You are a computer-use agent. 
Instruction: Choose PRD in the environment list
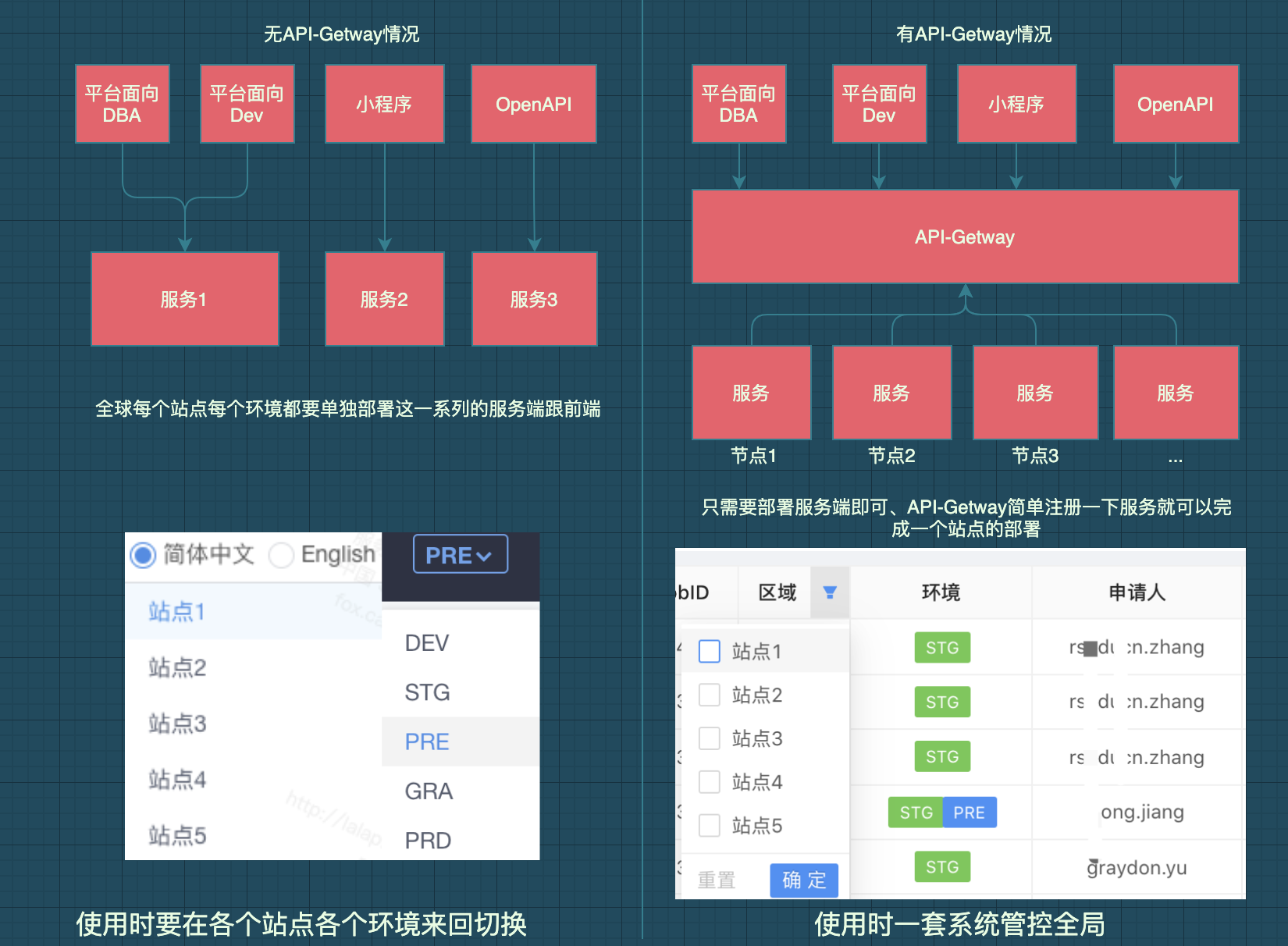pos(461,840)
